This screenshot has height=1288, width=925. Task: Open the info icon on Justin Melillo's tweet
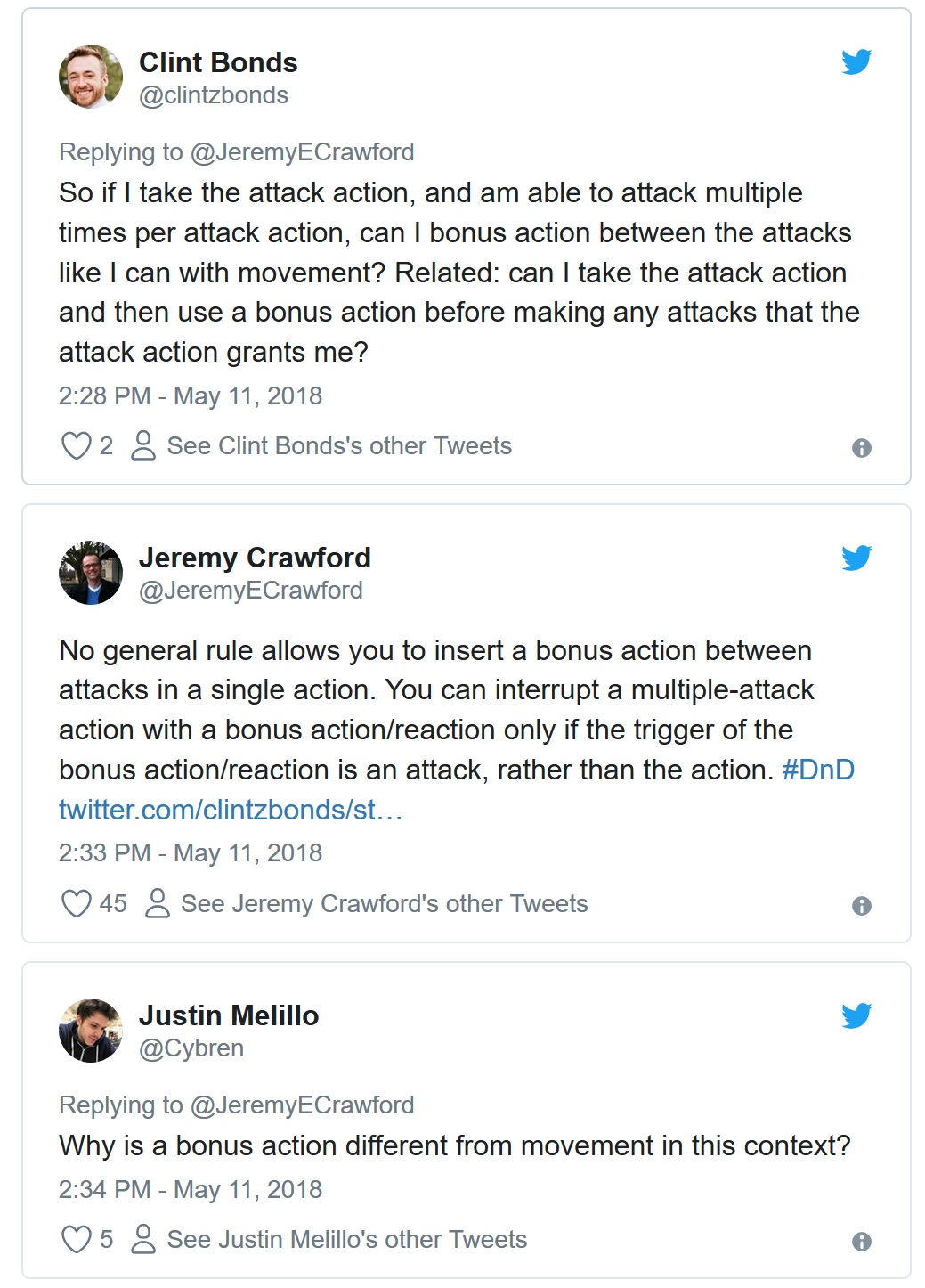(x=861, y=1242)
